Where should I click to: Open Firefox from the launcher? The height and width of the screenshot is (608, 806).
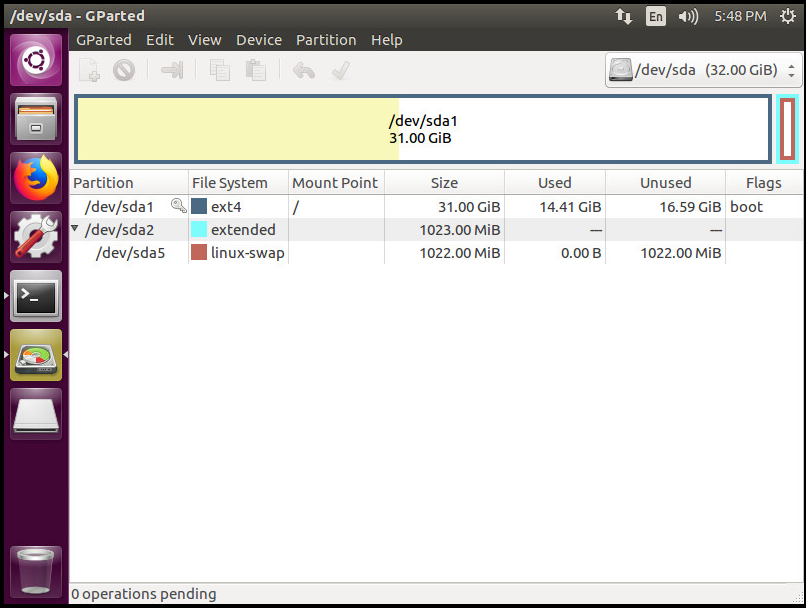click(36, 180)
